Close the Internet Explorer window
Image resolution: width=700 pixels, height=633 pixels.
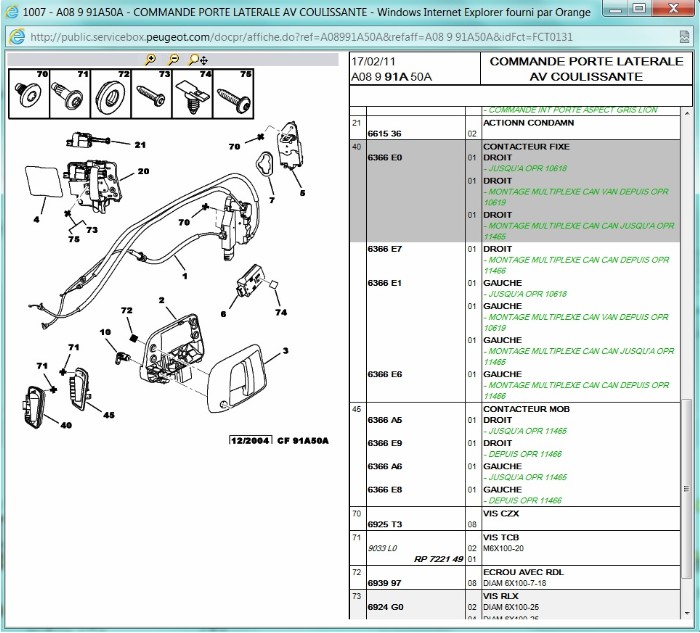[673, 8]
